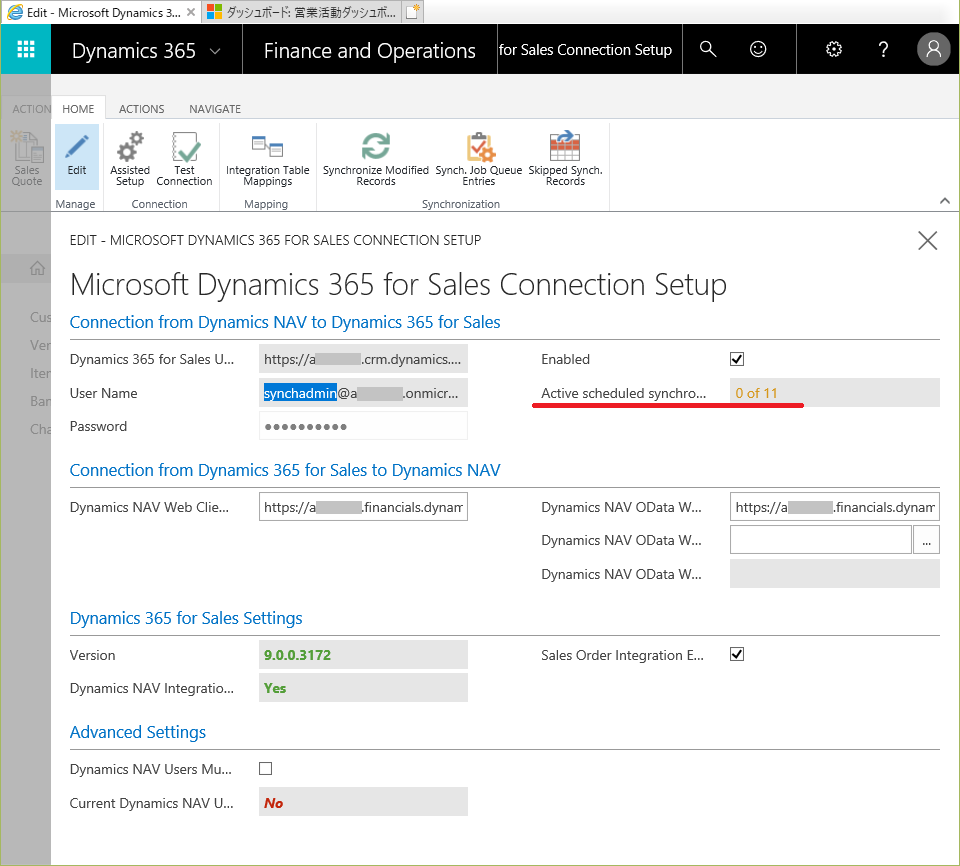Image resolution: width=960 pixels, height=866 pixels.
Task: Click the Dynamics 365 for Sales URL field
Action: click(363, 360)
